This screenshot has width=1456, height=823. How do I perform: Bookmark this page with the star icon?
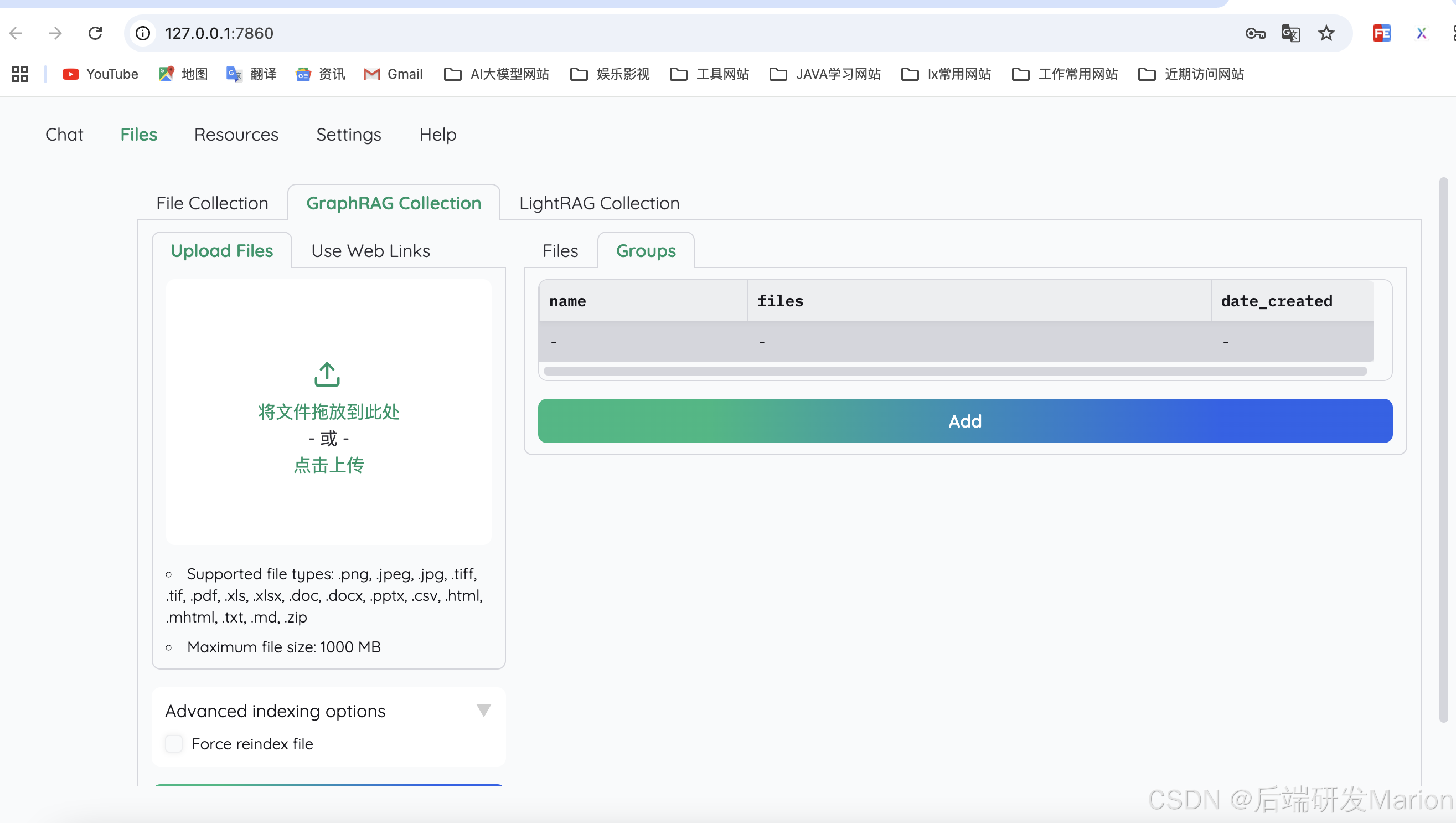1326,33
